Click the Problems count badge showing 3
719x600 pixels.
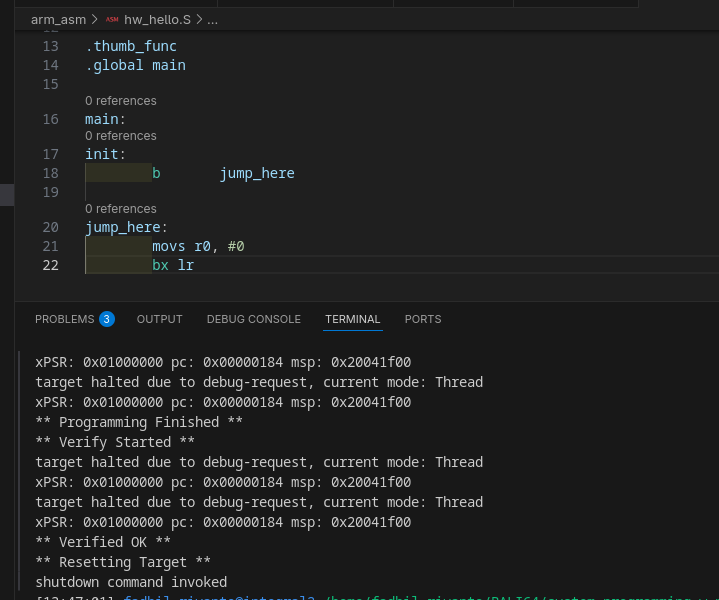(106, 319)
